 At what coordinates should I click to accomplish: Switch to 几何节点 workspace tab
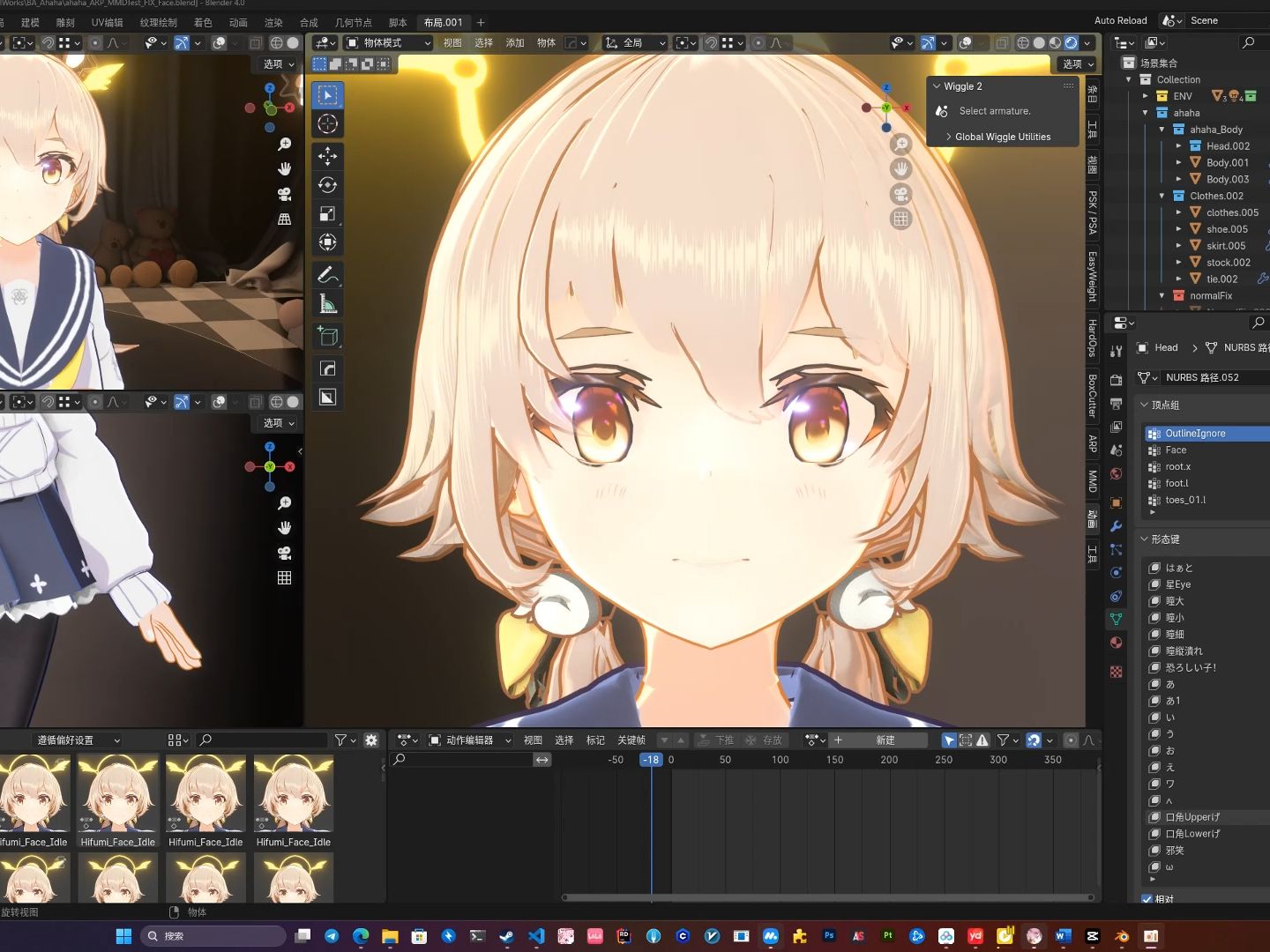tap(353, 22)
